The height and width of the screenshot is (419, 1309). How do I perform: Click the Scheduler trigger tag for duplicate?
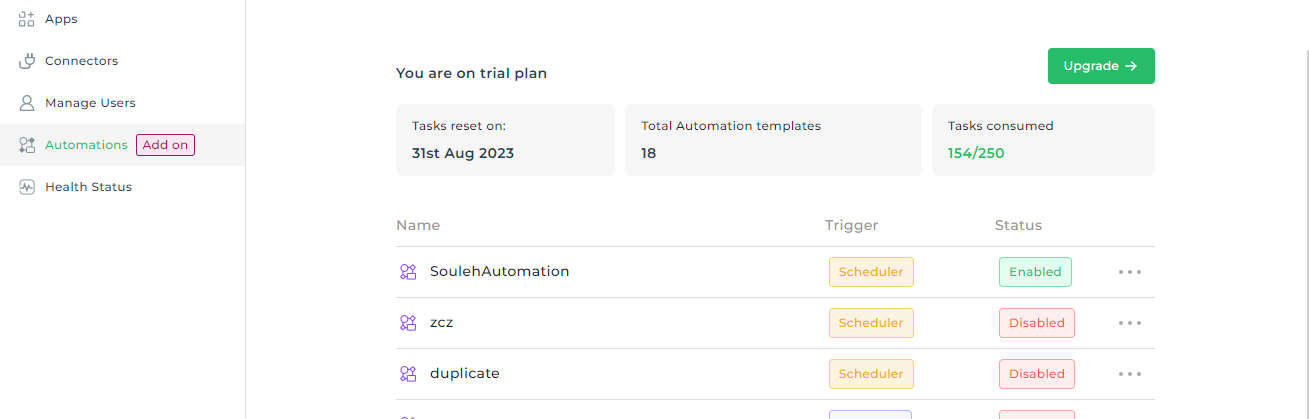pos(871,374)
